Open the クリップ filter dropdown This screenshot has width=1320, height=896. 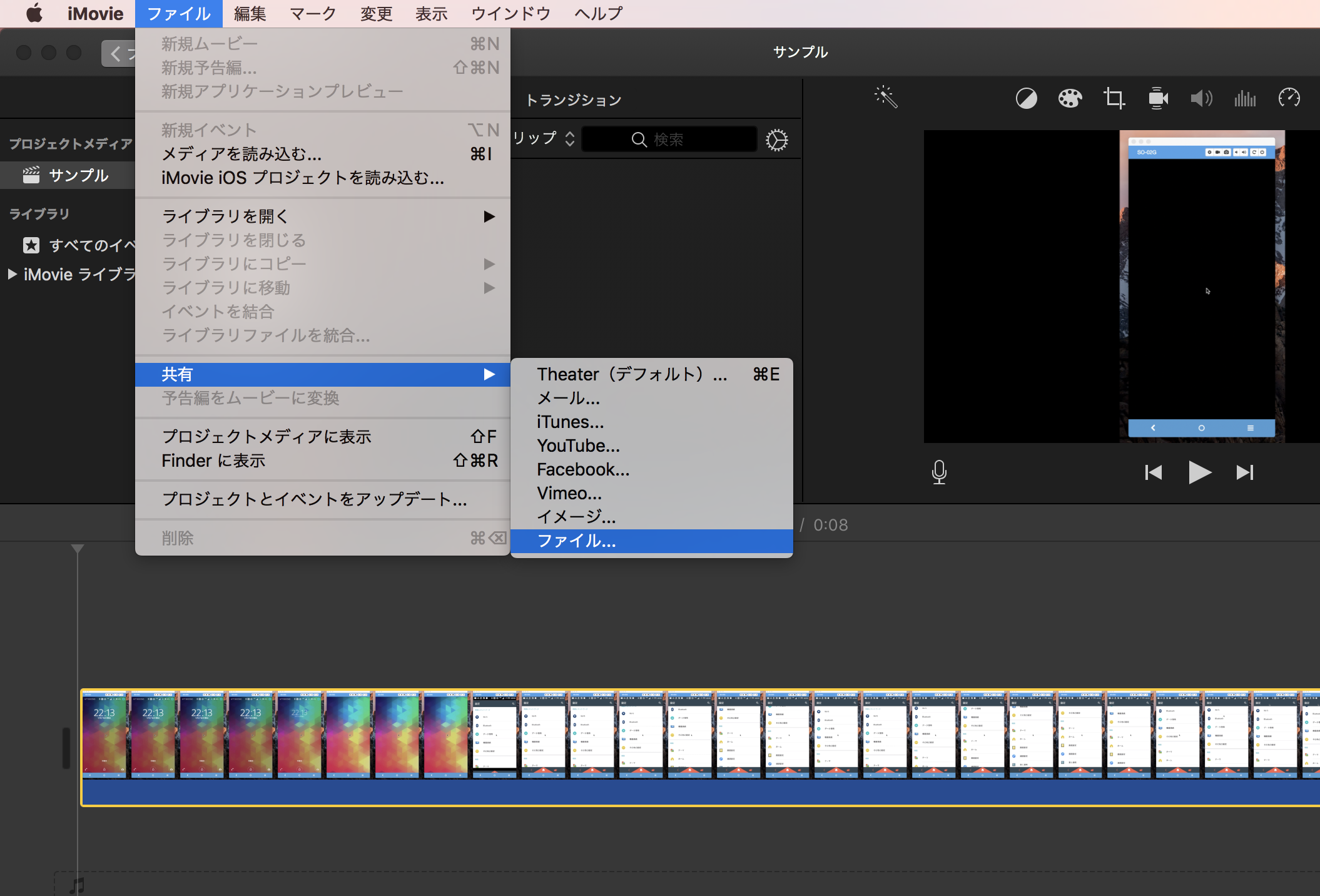(x=544, y=138)
